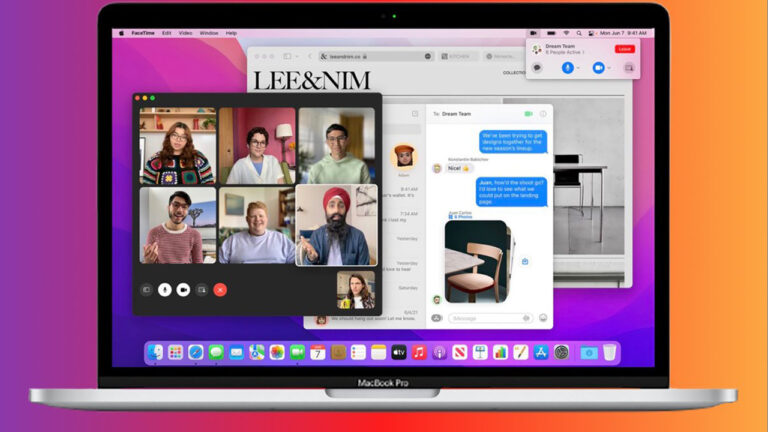Open Apple TV from the Dock

coord(399,353)
